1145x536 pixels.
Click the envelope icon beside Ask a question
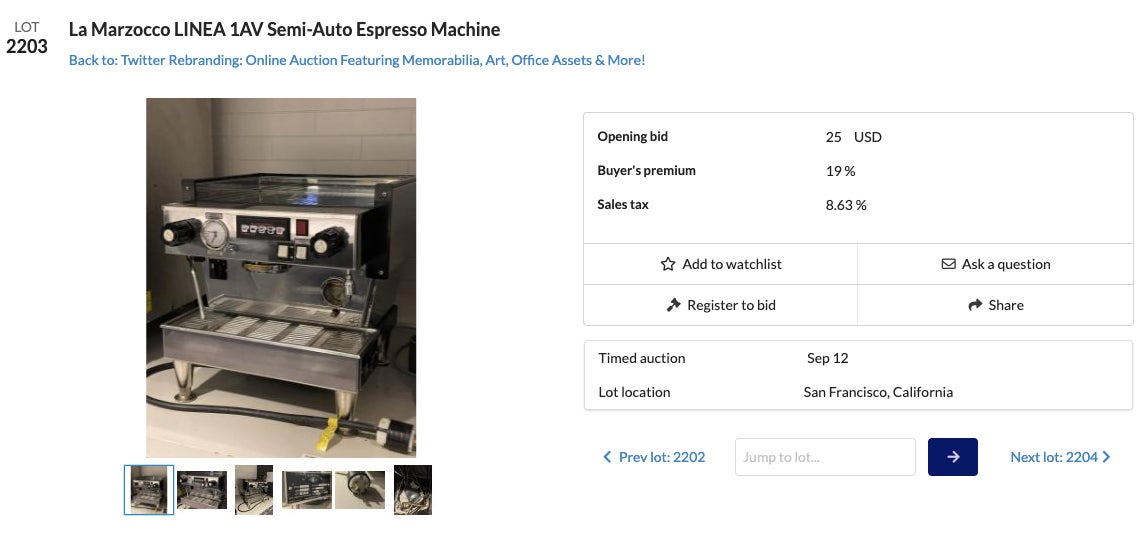(x=948, y=265)
